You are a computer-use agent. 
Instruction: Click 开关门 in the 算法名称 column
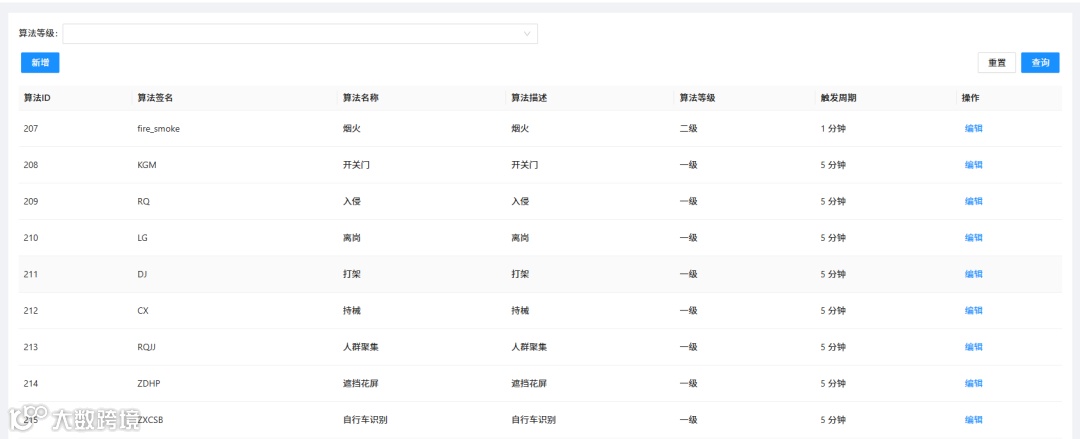pyautogui.click(x=356, y=165)
